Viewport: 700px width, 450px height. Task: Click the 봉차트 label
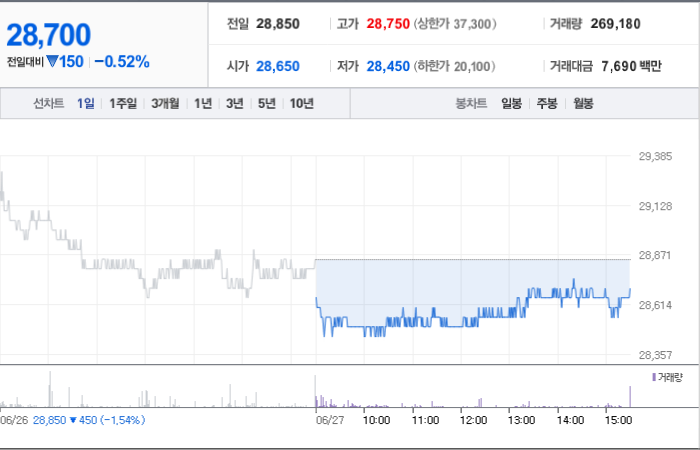point(471,104)
